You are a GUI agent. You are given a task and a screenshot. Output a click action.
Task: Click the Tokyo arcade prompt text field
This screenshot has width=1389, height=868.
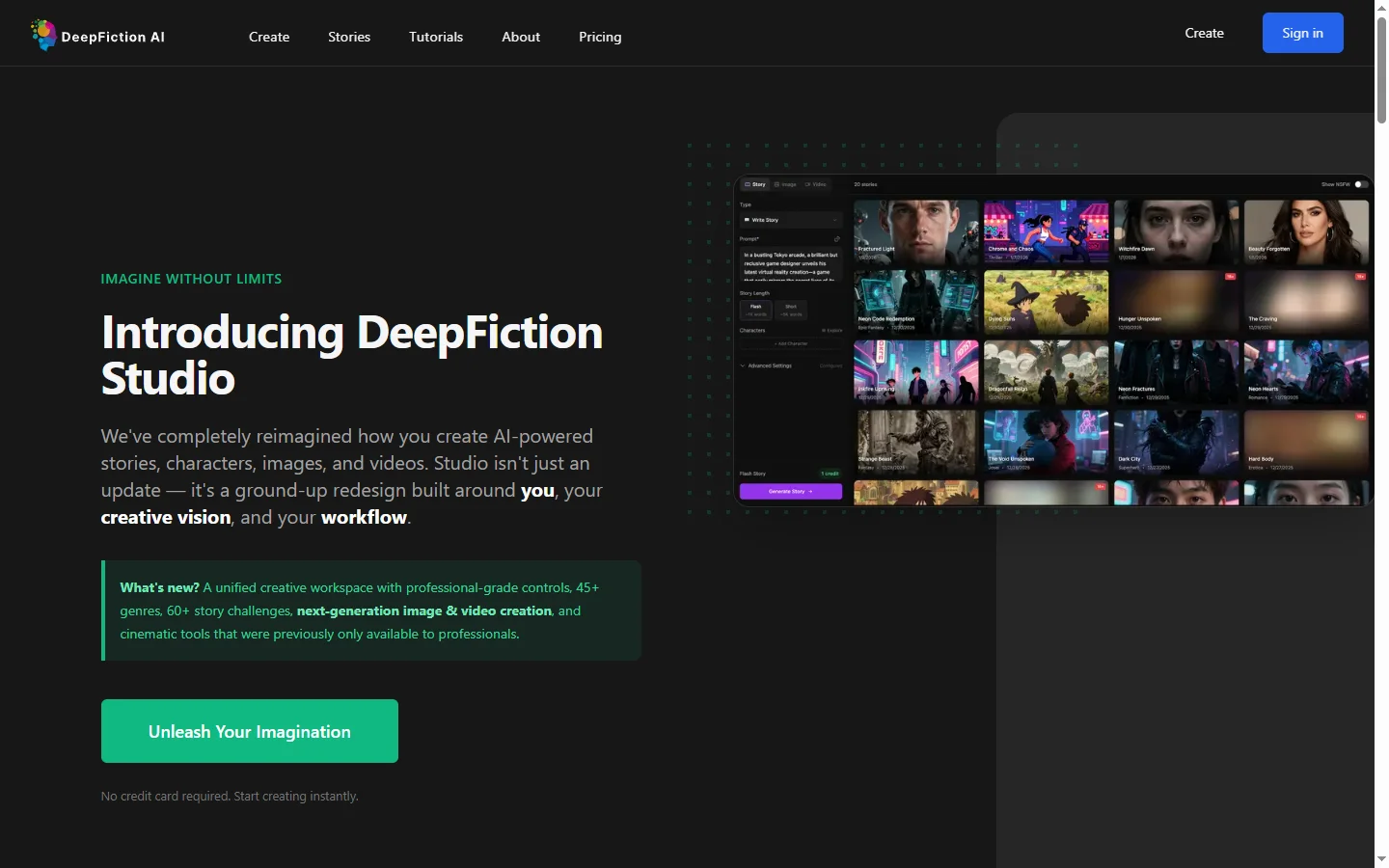tap(791, 264)
